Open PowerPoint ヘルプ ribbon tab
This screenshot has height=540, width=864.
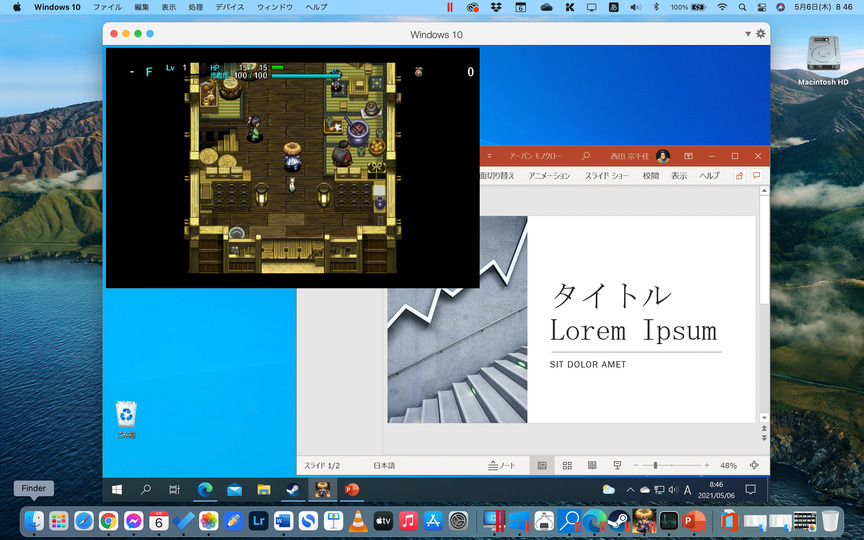pos(709,176)
